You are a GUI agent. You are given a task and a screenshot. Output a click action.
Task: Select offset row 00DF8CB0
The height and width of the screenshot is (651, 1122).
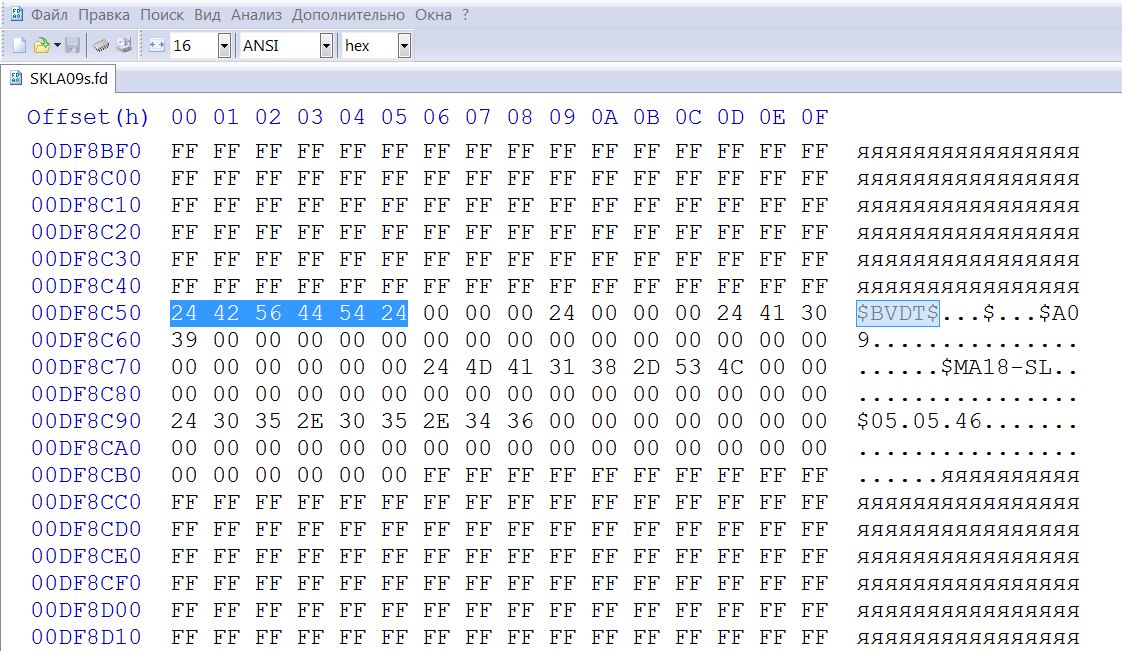[86, 475]
